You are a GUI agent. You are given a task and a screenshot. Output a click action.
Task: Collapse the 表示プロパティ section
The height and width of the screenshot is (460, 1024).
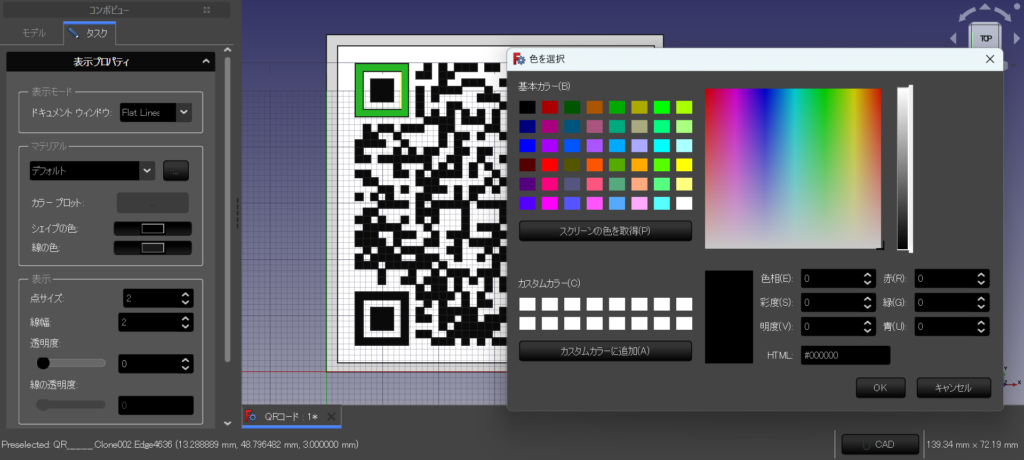(x=206, y=62)
